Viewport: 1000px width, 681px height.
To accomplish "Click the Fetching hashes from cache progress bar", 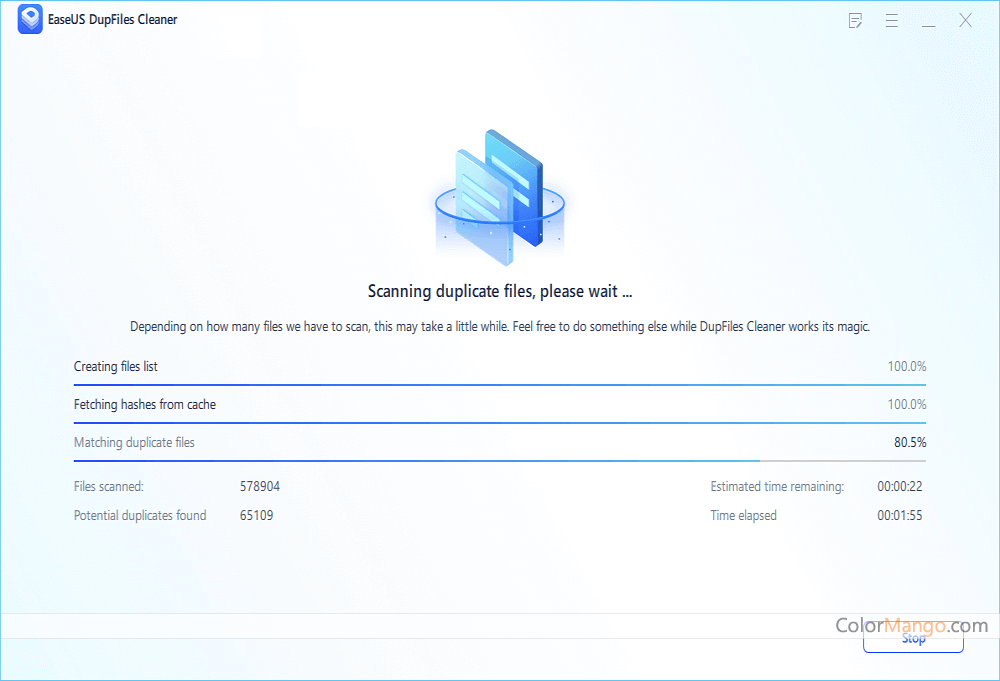I will (x=499, y=423).
